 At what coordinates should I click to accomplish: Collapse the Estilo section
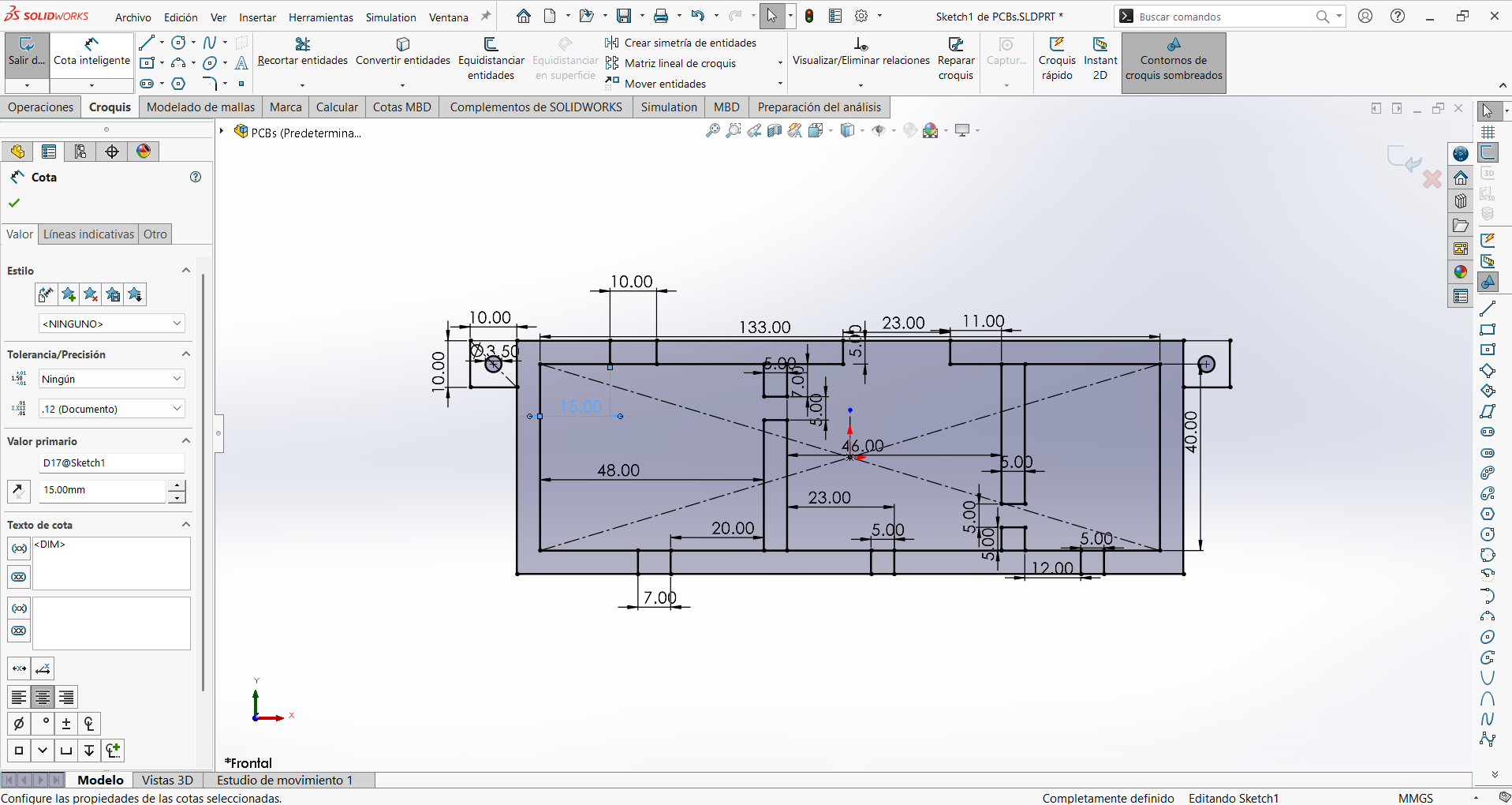click(186, 270)
